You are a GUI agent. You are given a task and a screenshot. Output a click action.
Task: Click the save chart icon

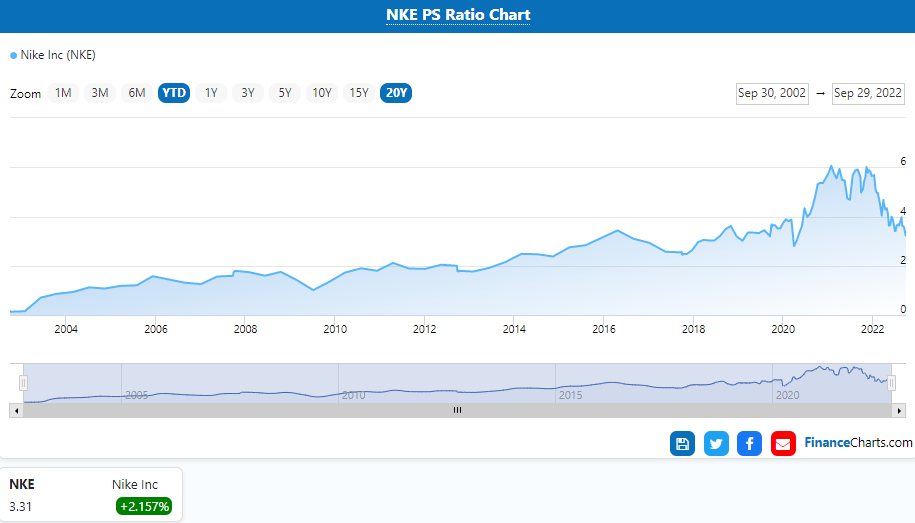[x=682, y=443]
